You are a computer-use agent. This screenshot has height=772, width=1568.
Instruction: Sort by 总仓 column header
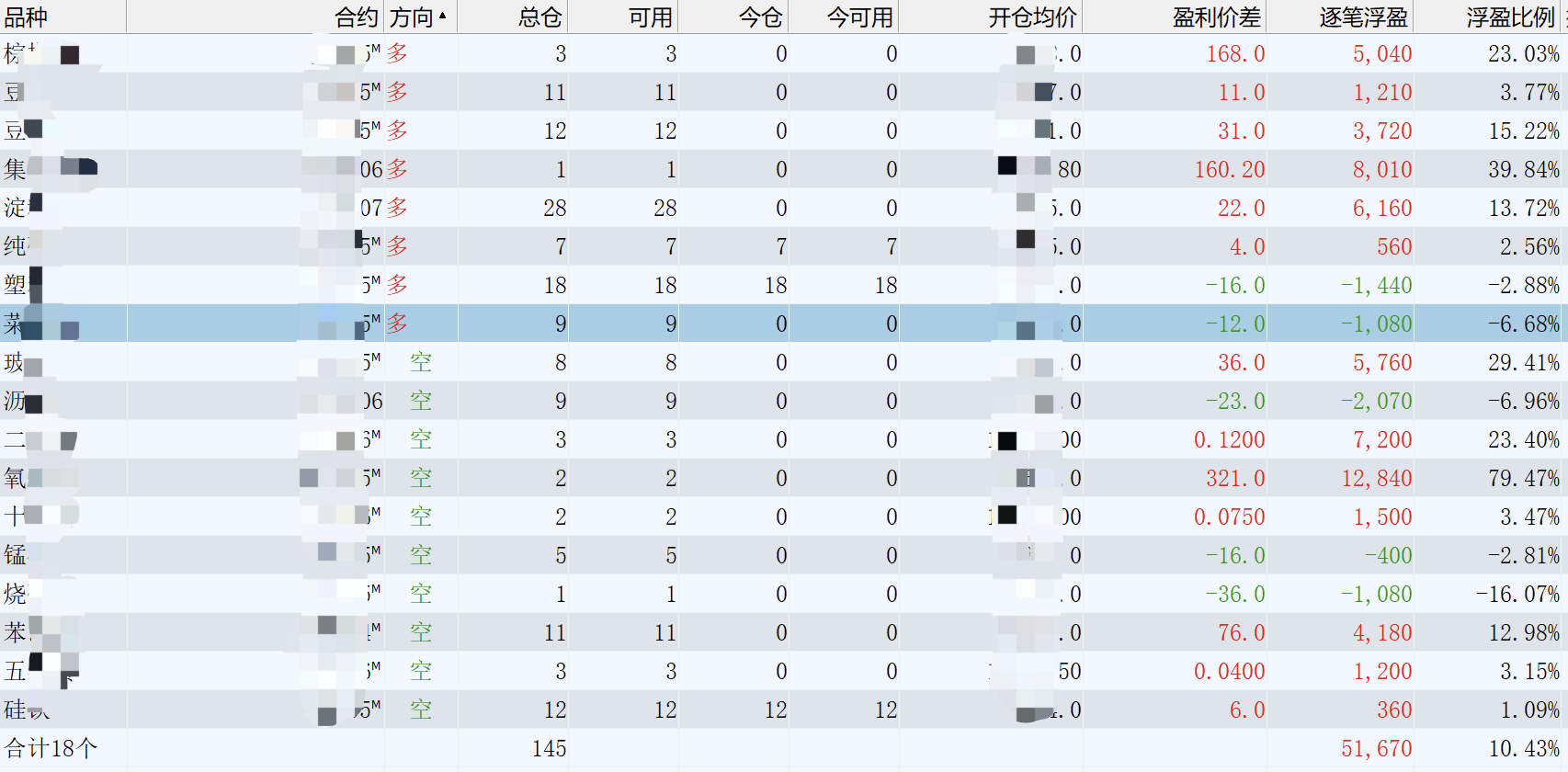(540, 17)
